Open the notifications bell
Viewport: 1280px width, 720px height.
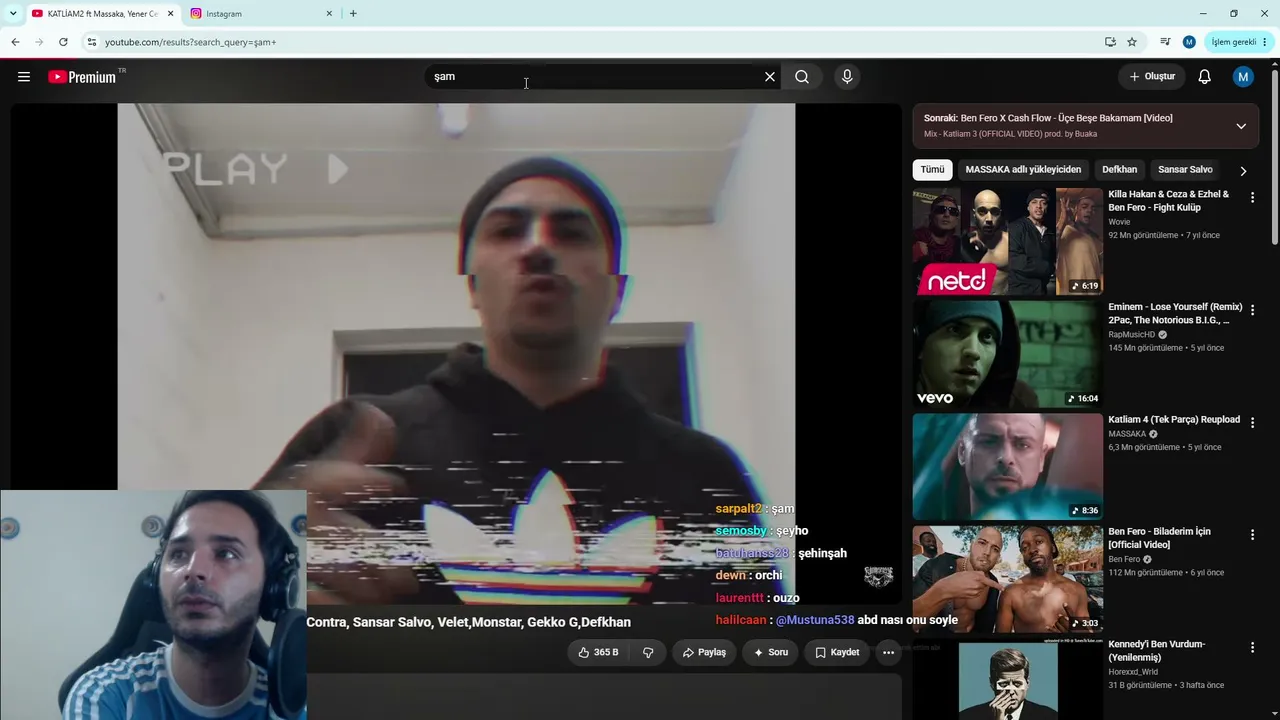coord(1205,77)
